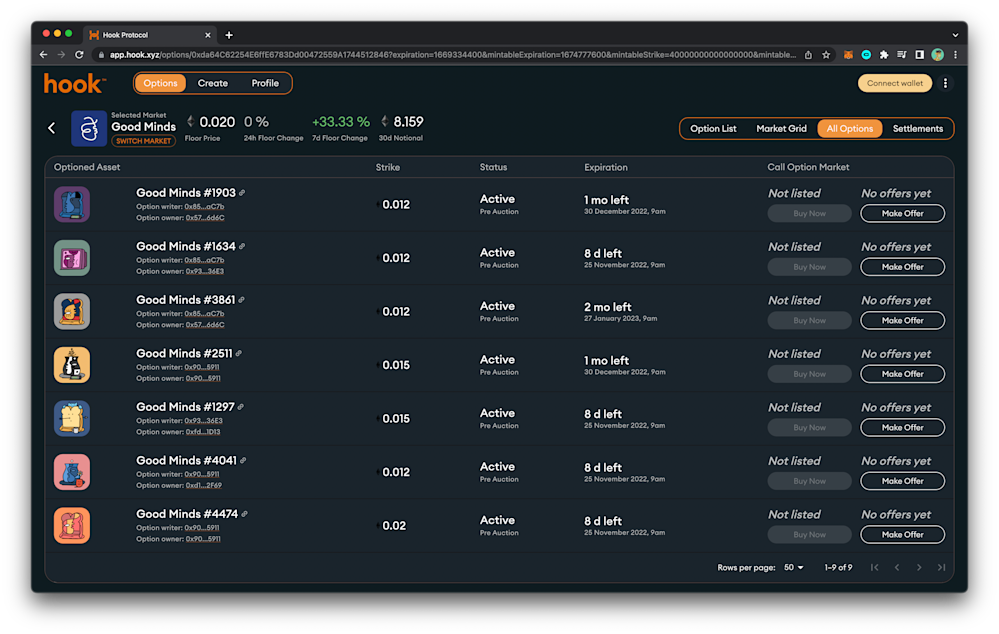Go to next page of the table
This screenshot has width=999, height=634.
coord(919,567)
